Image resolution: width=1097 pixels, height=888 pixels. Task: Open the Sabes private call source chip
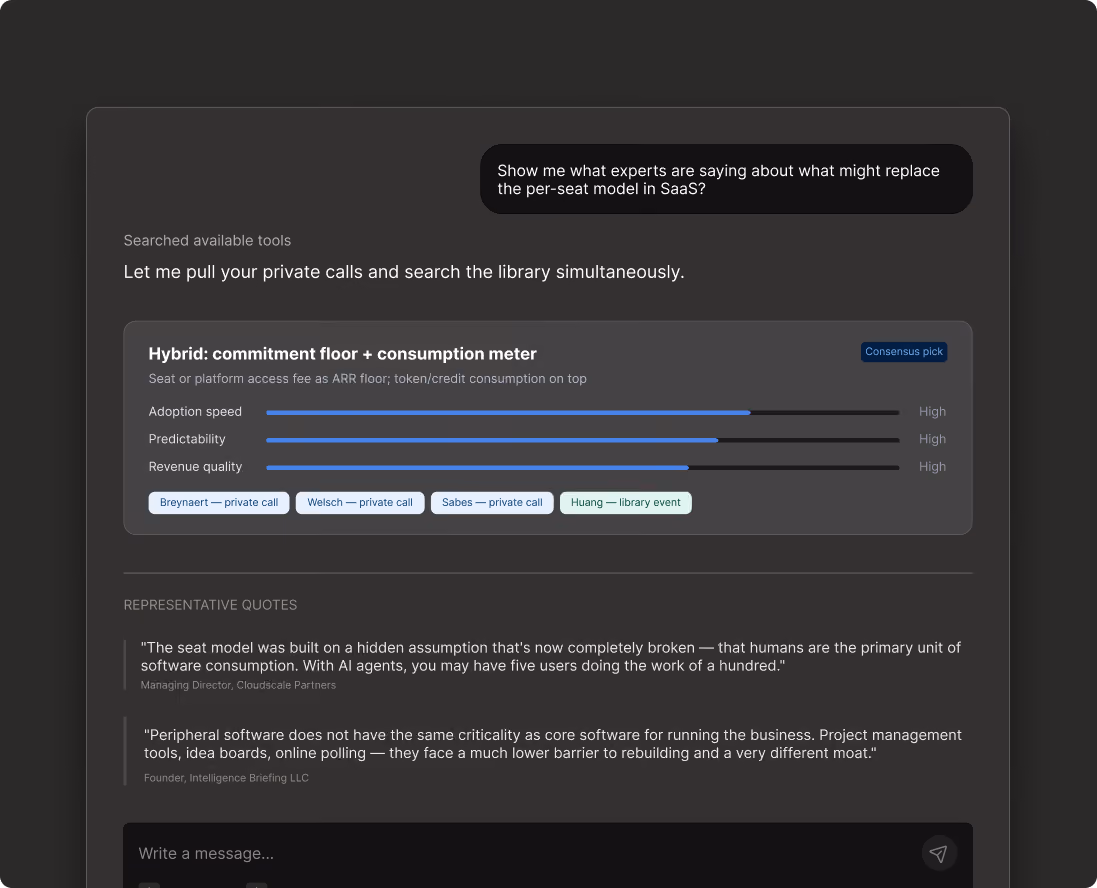(x=492, y=502)
